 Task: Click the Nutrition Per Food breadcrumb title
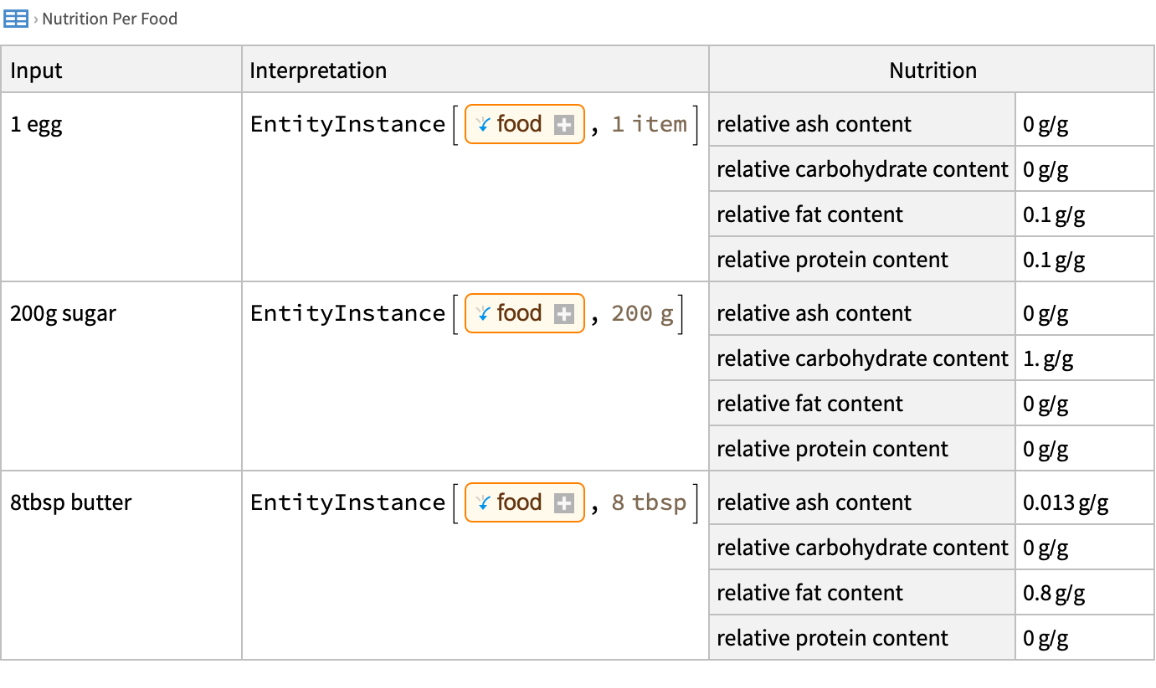tap(110, 19)
